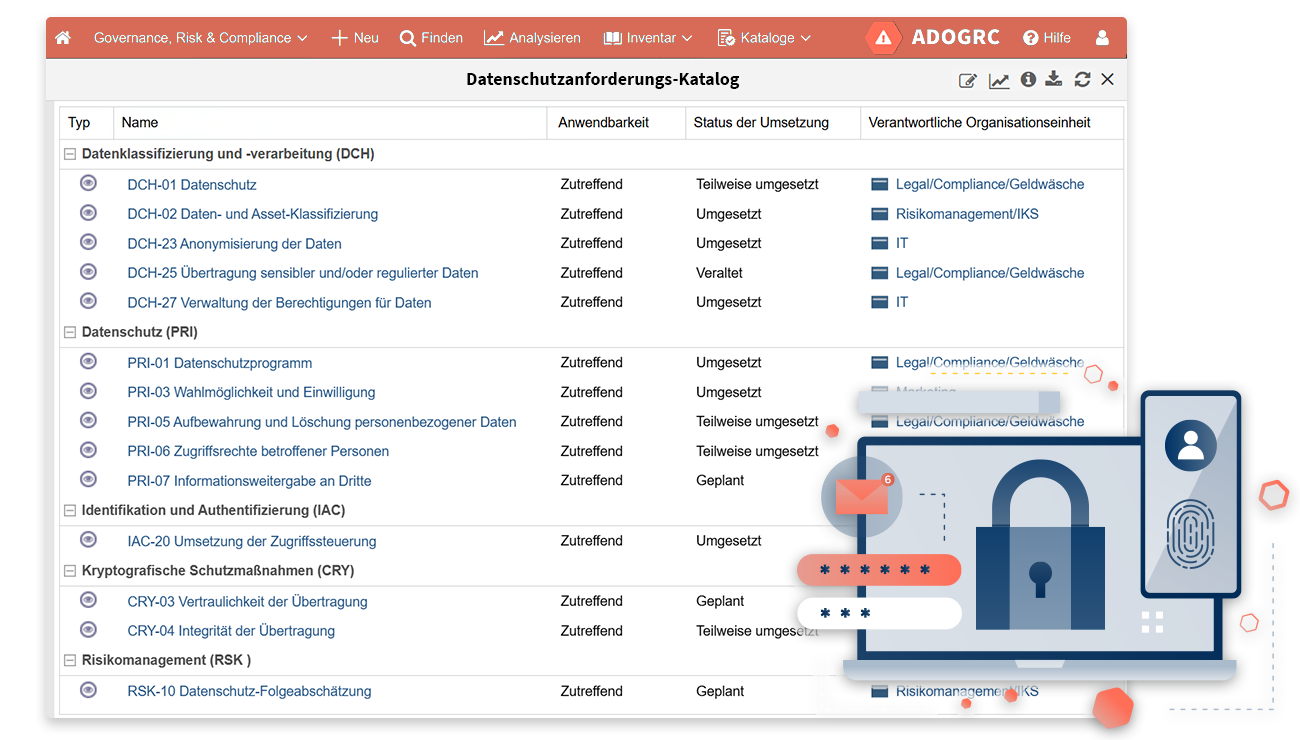Image resolution: width=1300 pixels, height=740 pixels.
Task: Open Legal/Compliance/Geldwäsche link in DCH-01 row
Action: tap(990, 184)
